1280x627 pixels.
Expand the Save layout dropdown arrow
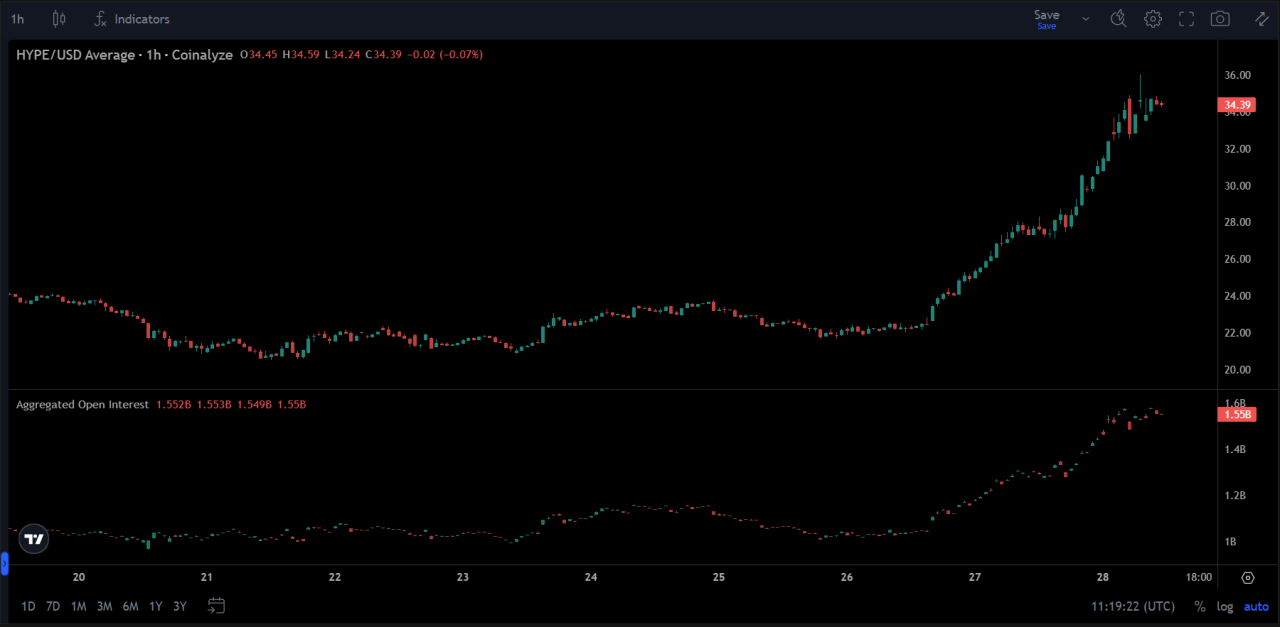click(1085, 19)
